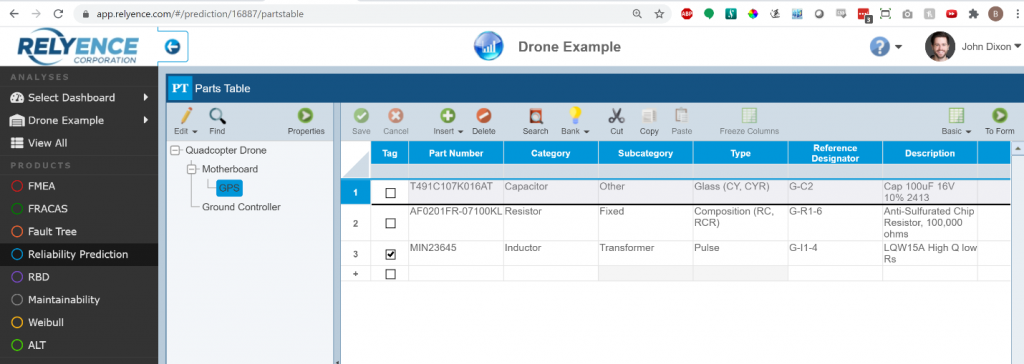This screenshot has height=364, width=1024.
Task: Click the Freeze Columns icon
Action: click(749, 116)
